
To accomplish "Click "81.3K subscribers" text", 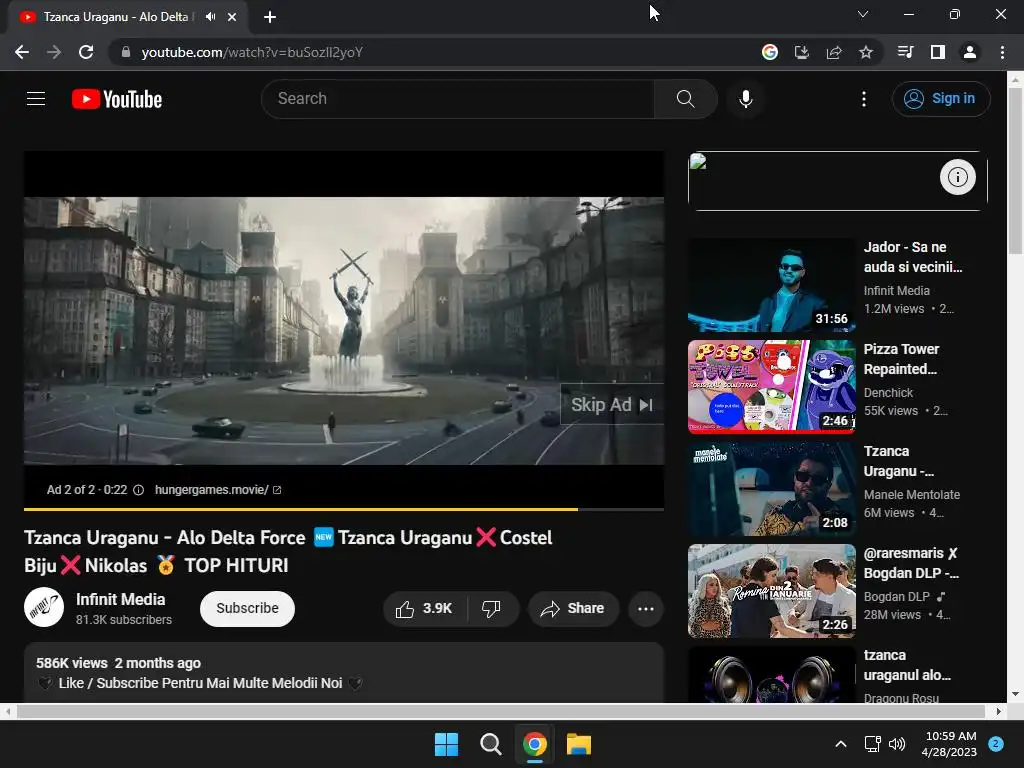I will [x=124, y=620].
